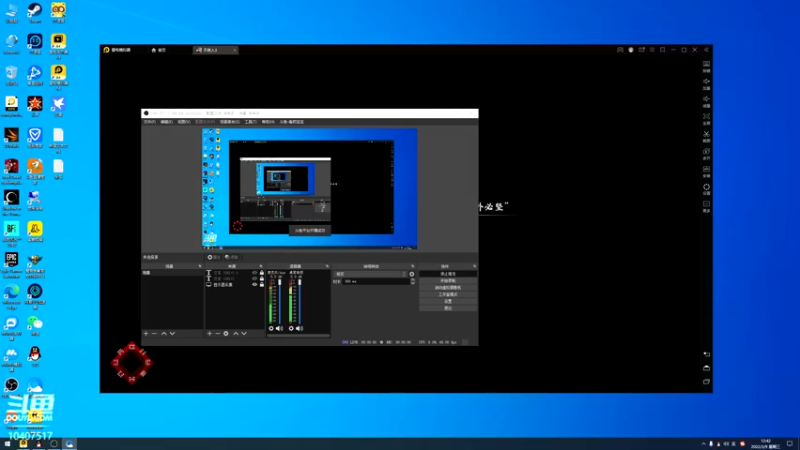Open the Help menu in the OBS menu bar

tap(268, 122)
